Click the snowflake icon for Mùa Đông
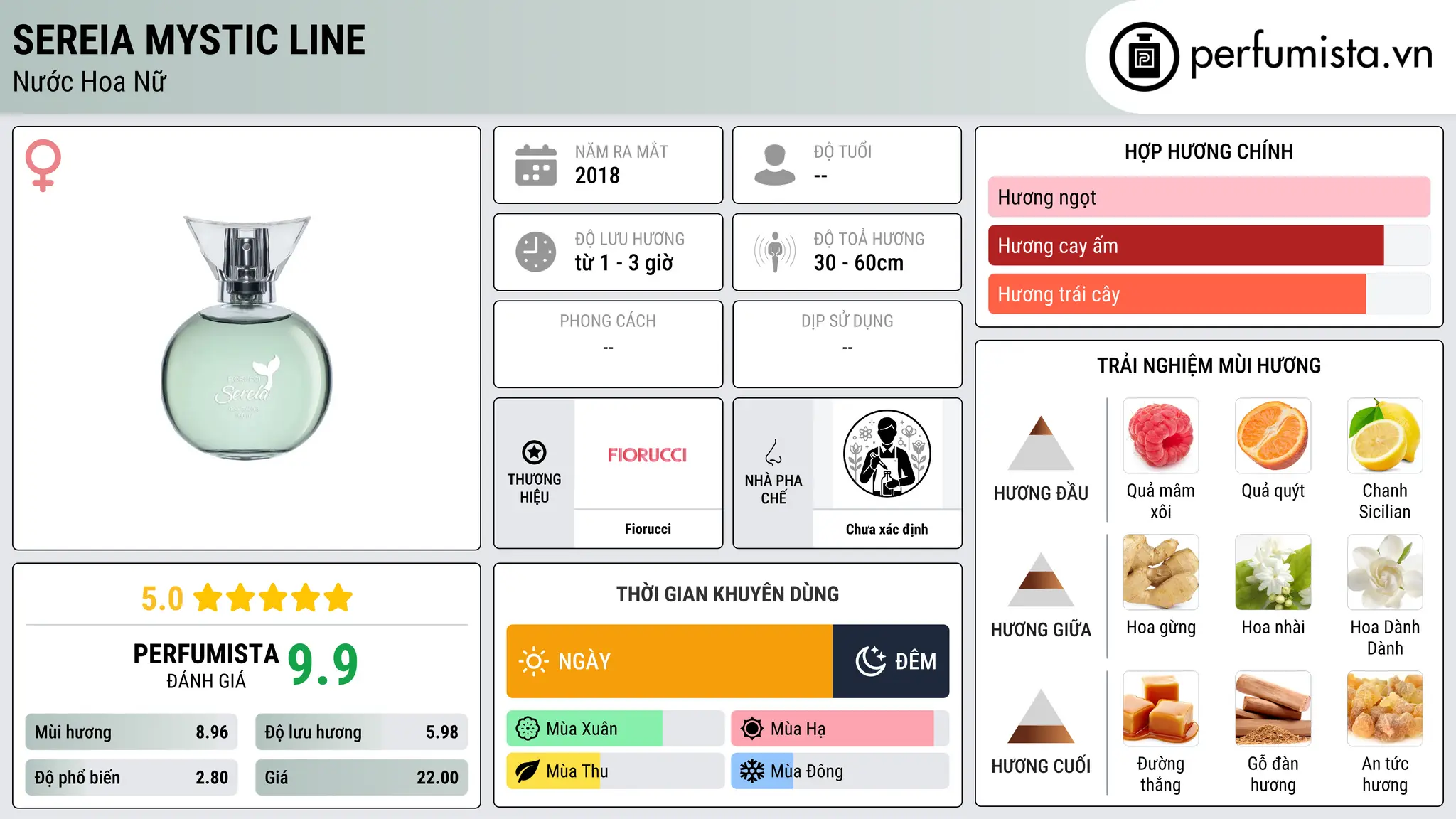This screenshot has height=819, width=1456. coord(752,771)
